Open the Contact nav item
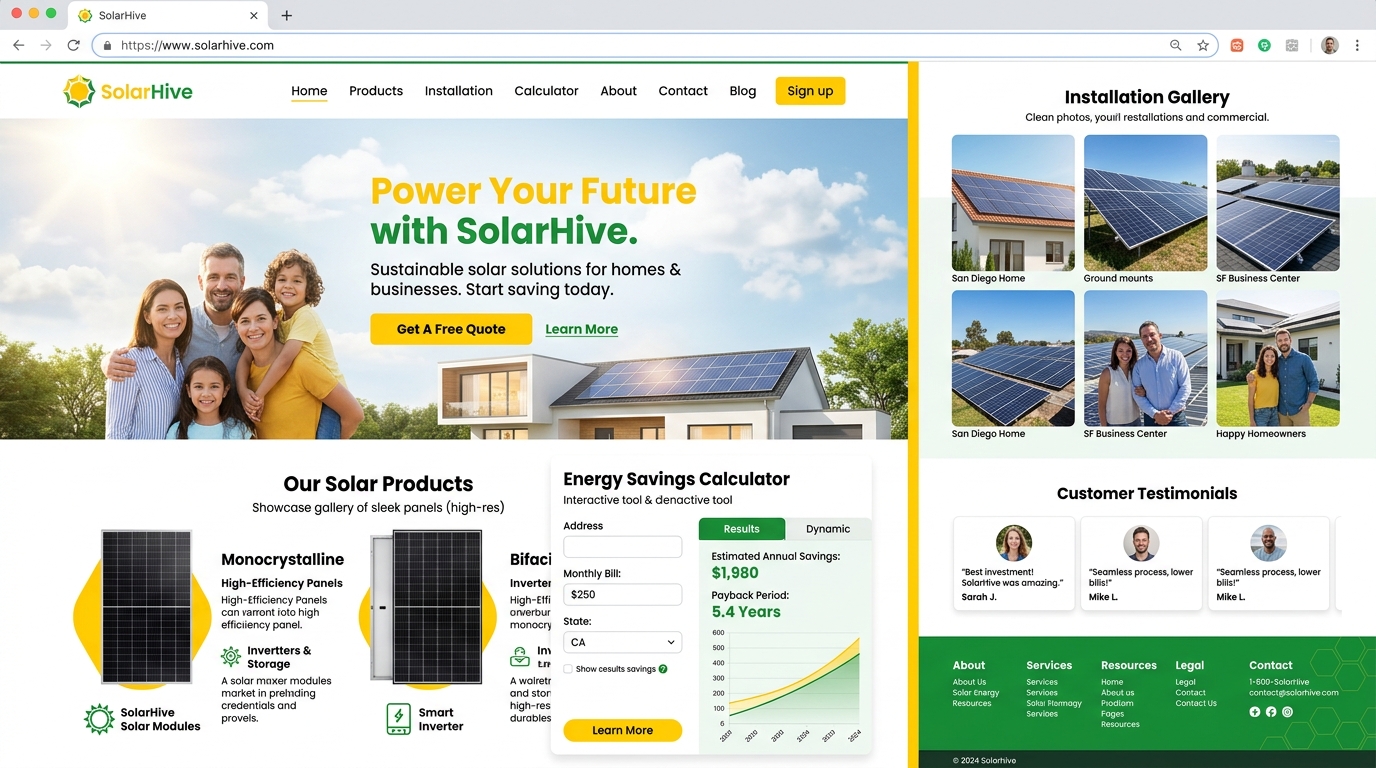 pos(683,91)
